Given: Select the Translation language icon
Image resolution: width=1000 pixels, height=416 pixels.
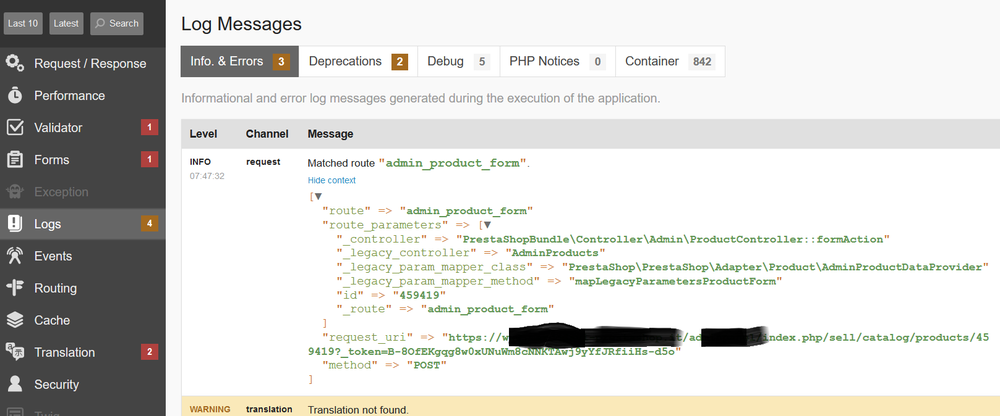Looking at the screenshot, I should [15, 352].
